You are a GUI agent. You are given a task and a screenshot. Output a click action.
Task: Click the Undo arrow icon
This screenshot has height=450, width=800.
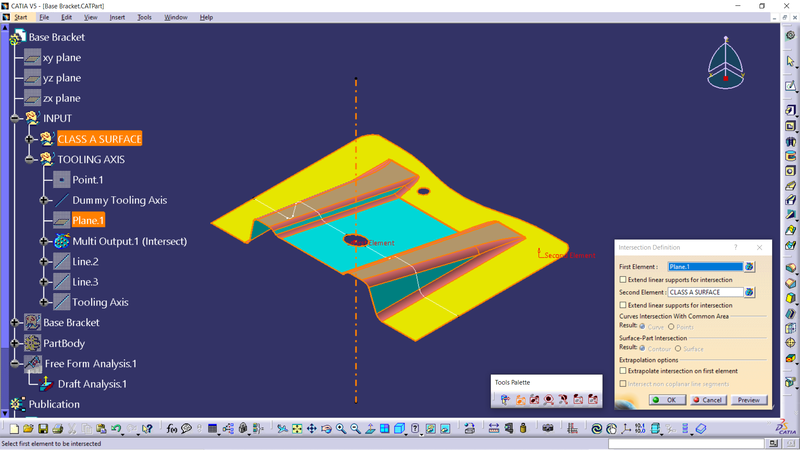coord(116,429)
